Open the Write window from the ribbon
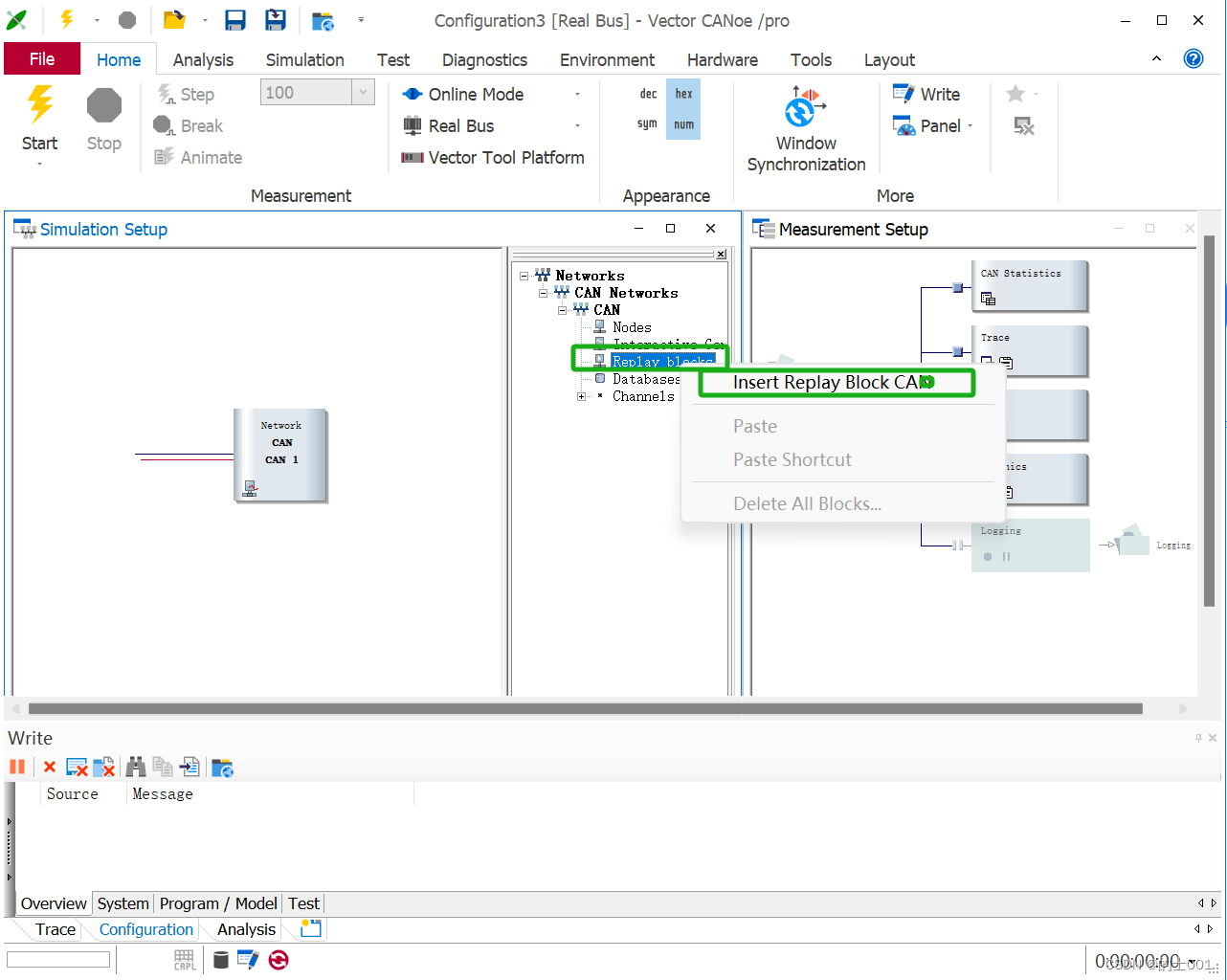This screenshot has height=980, width=1227. [x=926, y=94]
